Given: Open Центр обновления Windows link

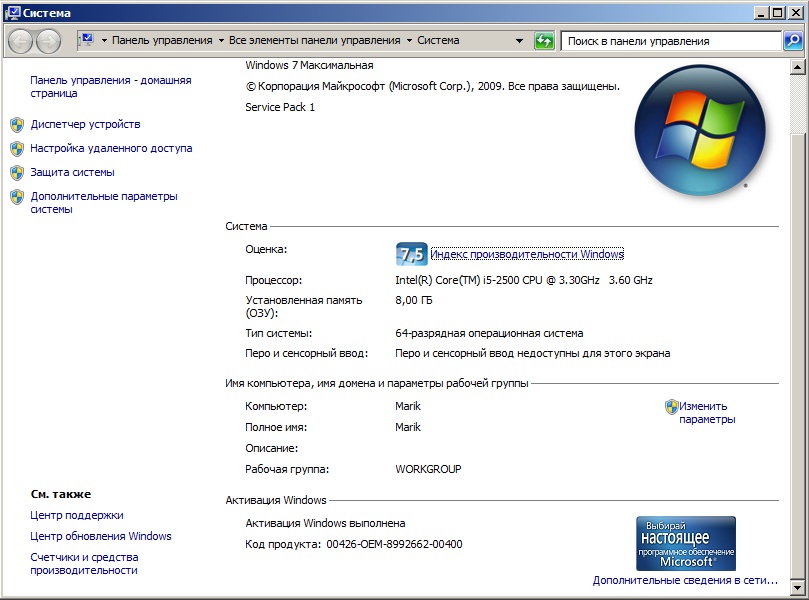Looking at the screenshot, I should tap(101, 536).
